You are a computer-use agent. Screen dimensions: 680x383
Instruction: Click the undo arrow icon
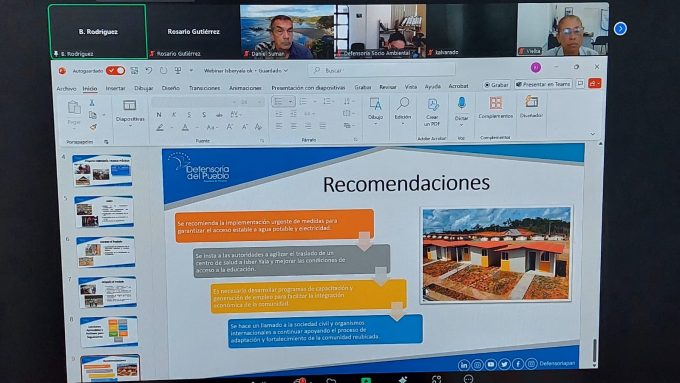click(x=149, y=70)
